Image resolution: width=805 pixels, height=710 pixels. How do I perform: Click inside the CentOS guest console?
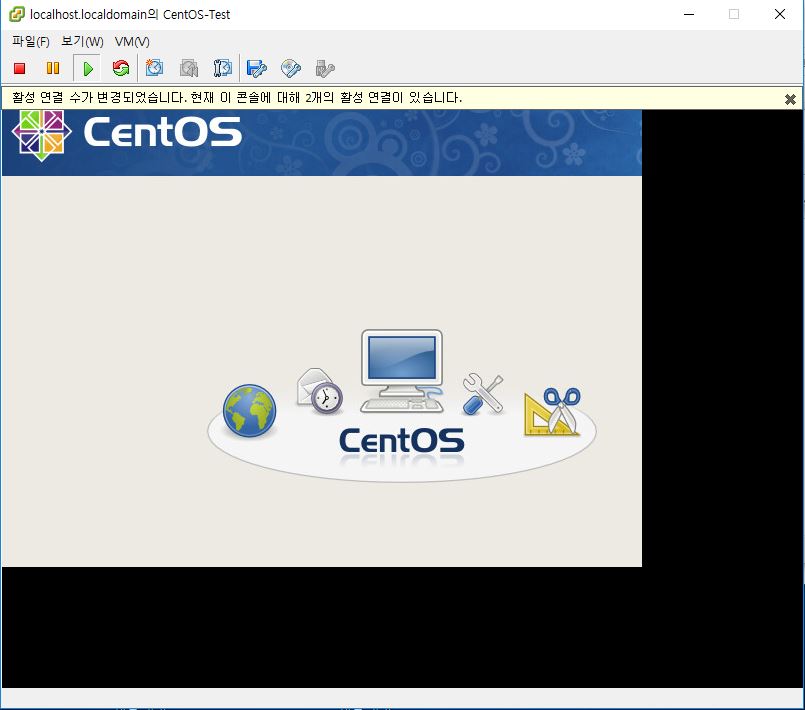(x=322, y=338)
